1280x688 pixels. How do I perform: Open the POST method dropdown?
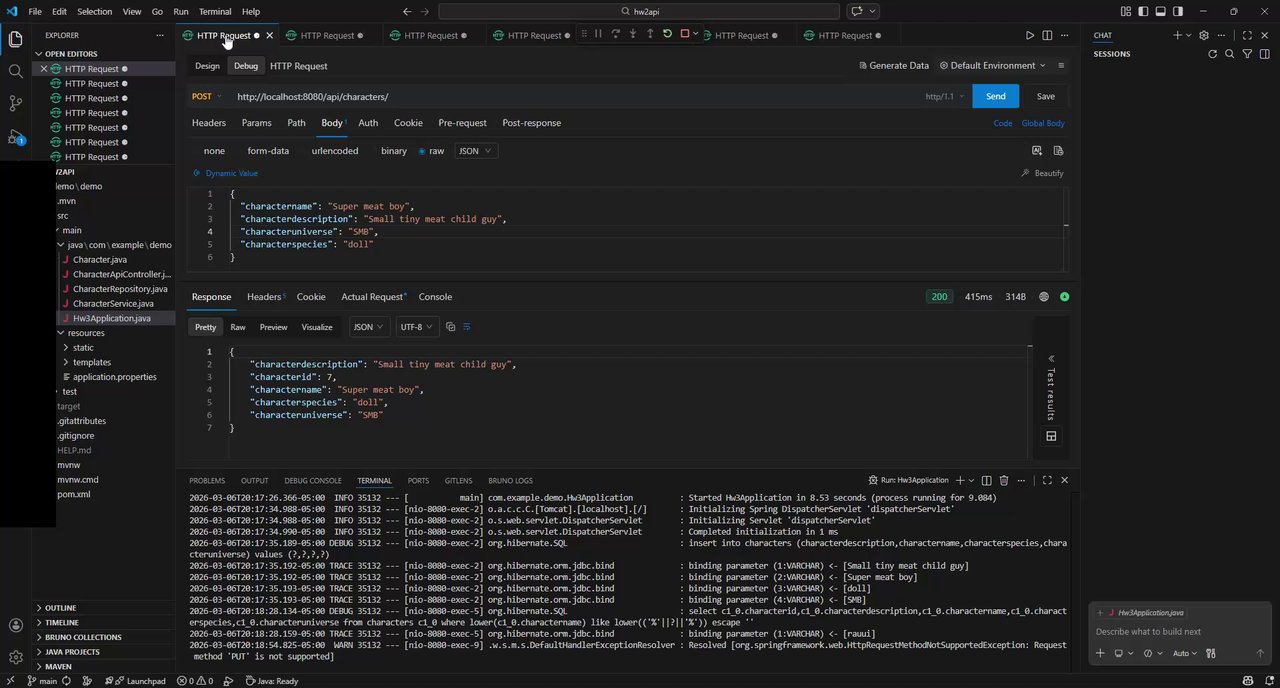point(206,97)
